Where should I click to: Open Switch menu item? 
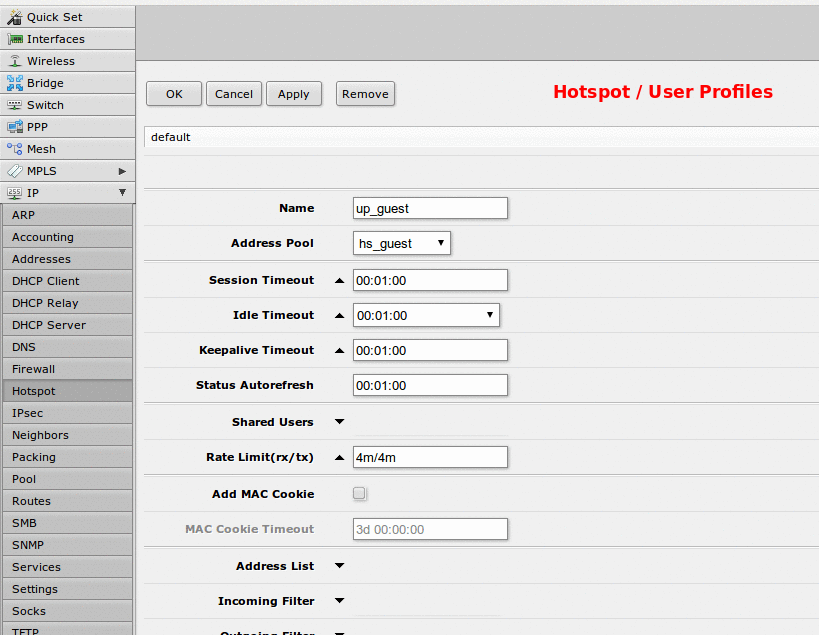click(68, 105)
